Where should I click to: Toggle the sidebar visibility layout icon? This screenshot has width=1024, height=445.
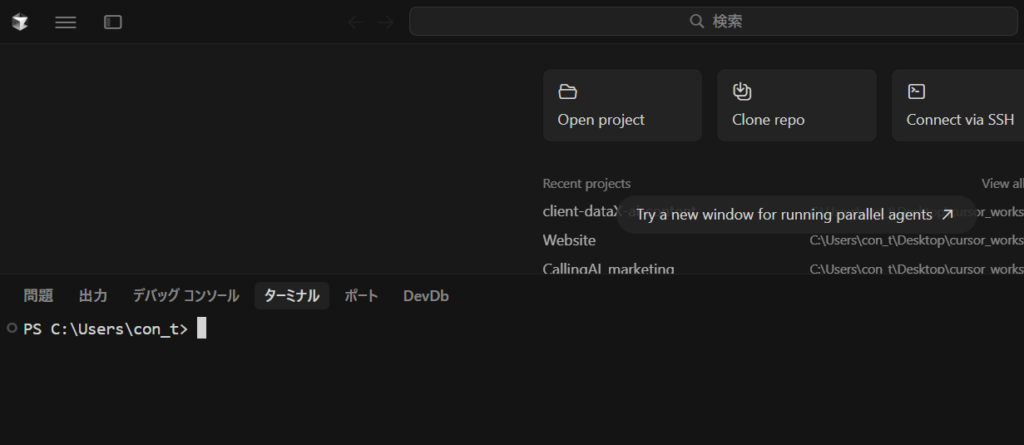pos(113,22)
